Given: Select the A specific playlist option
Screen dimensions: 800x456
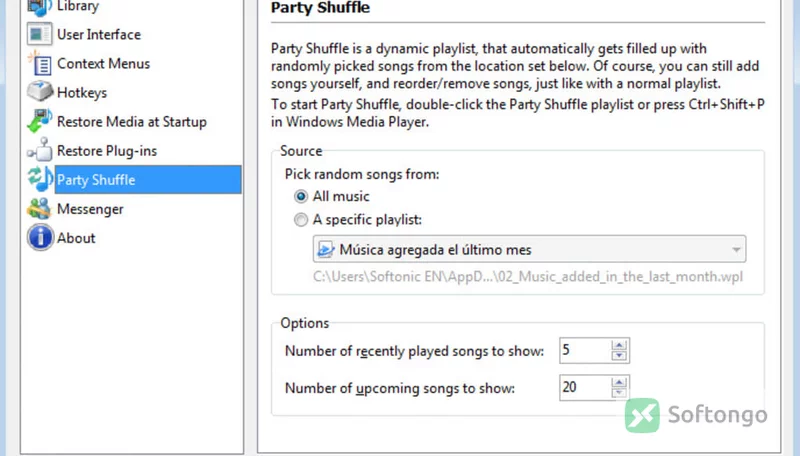Looking at the screenshot, I should tap(301, 219).
